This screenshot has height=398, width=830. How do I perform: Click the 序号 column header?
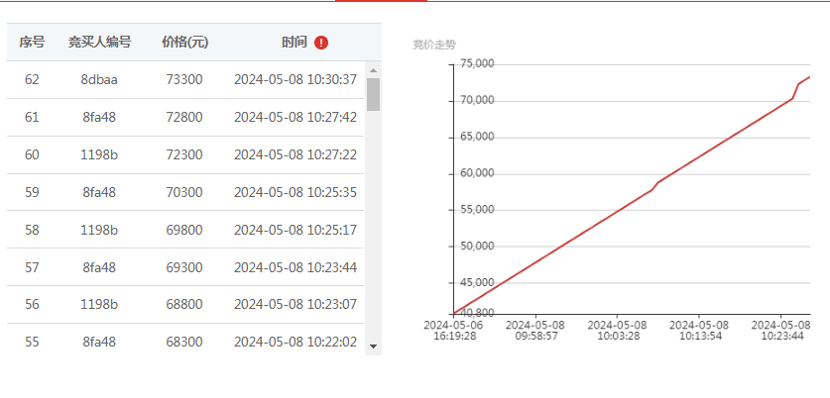[32, 42]
